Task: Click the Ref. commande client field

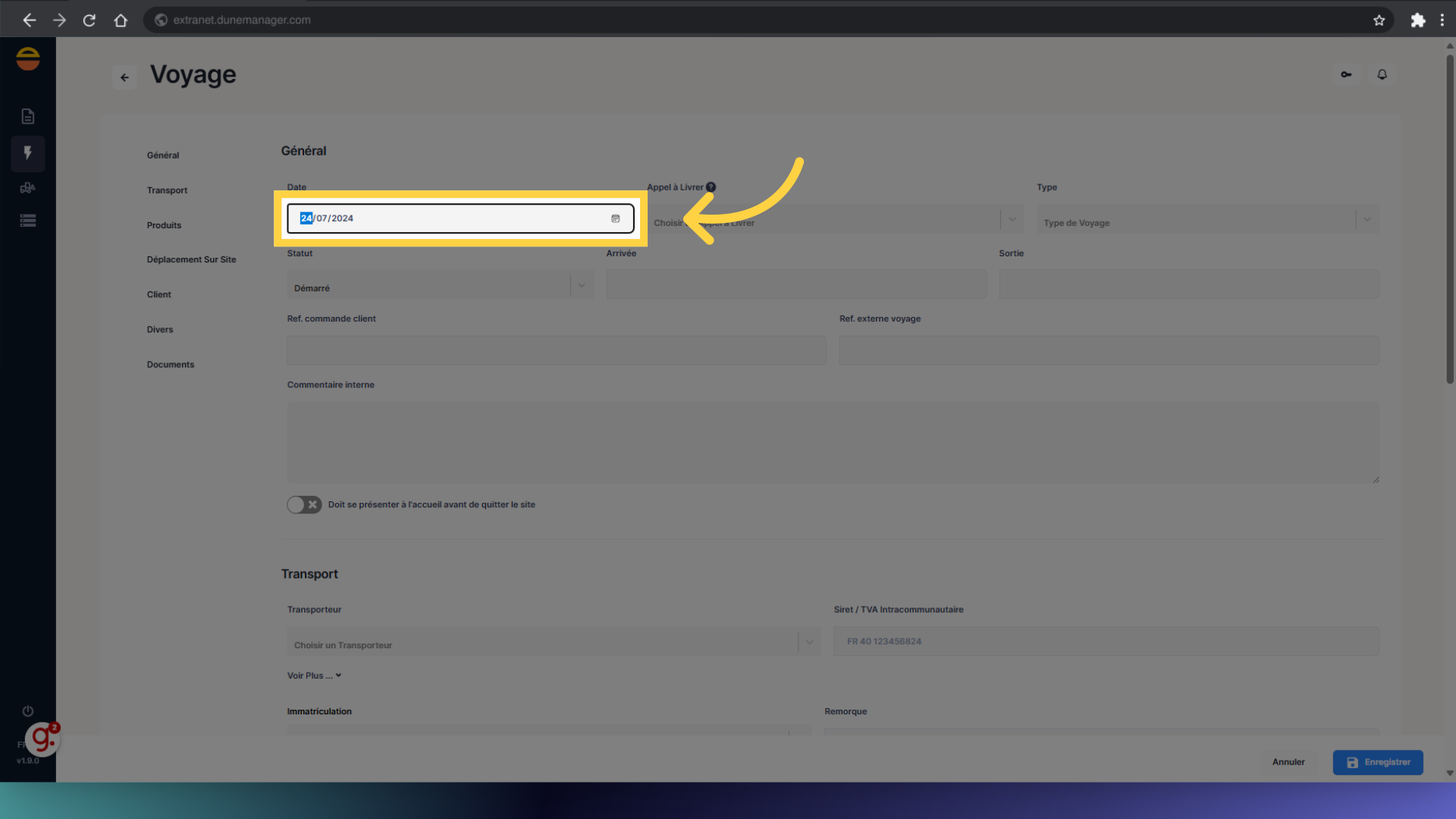Action: [x=556, y=351]
